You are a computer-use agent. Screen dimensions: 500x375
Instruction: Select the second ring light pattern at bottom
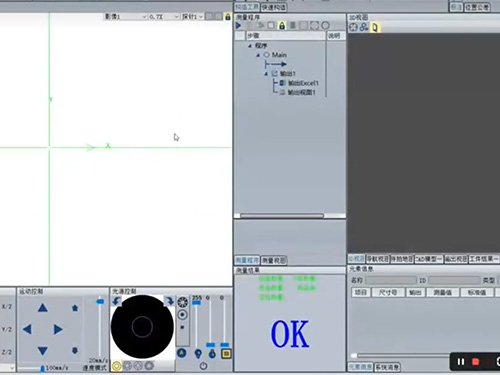(127, 366)
